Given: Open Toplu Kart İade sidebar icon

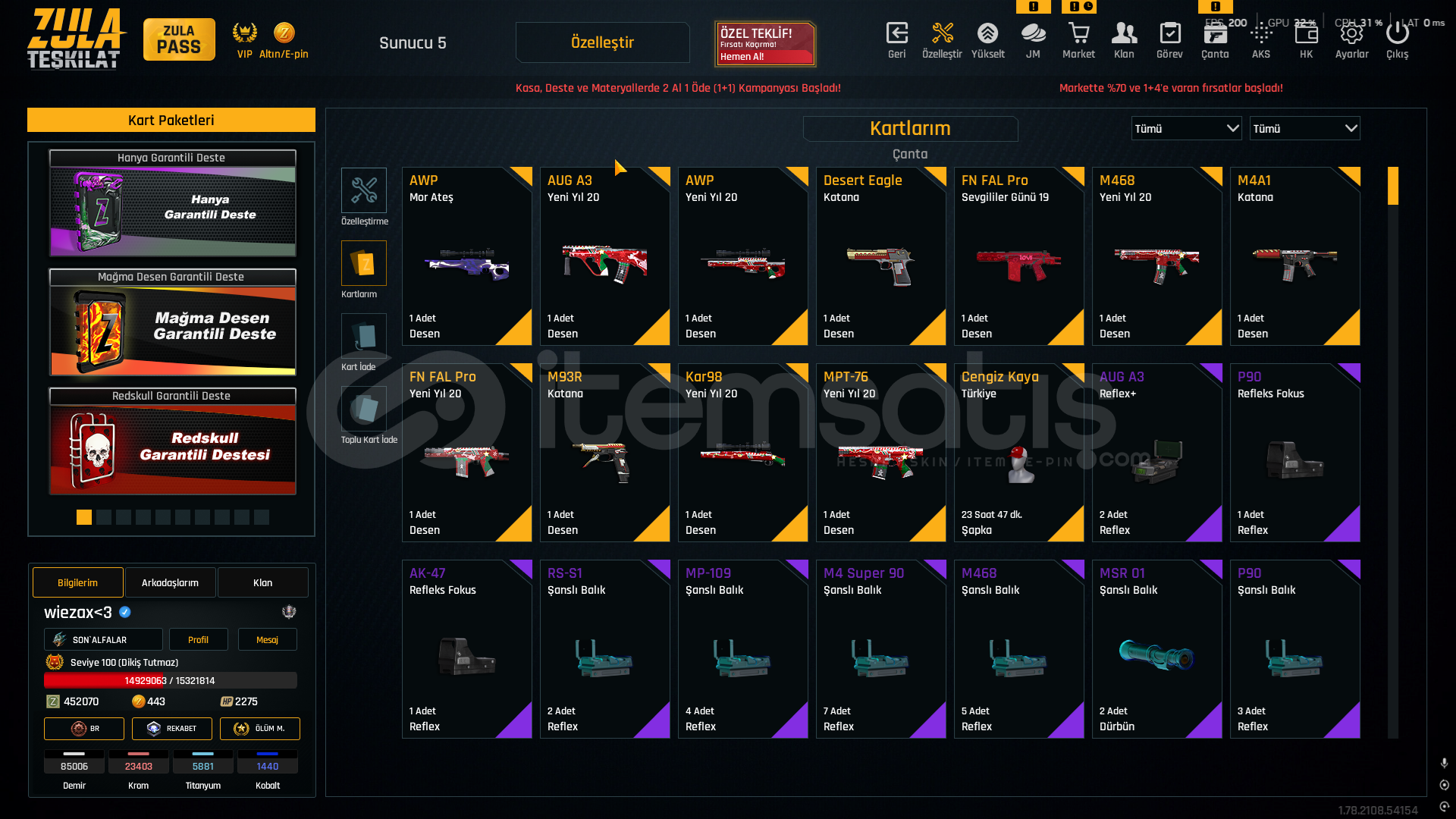Looking at the screenshot, I should coord(364,409).
